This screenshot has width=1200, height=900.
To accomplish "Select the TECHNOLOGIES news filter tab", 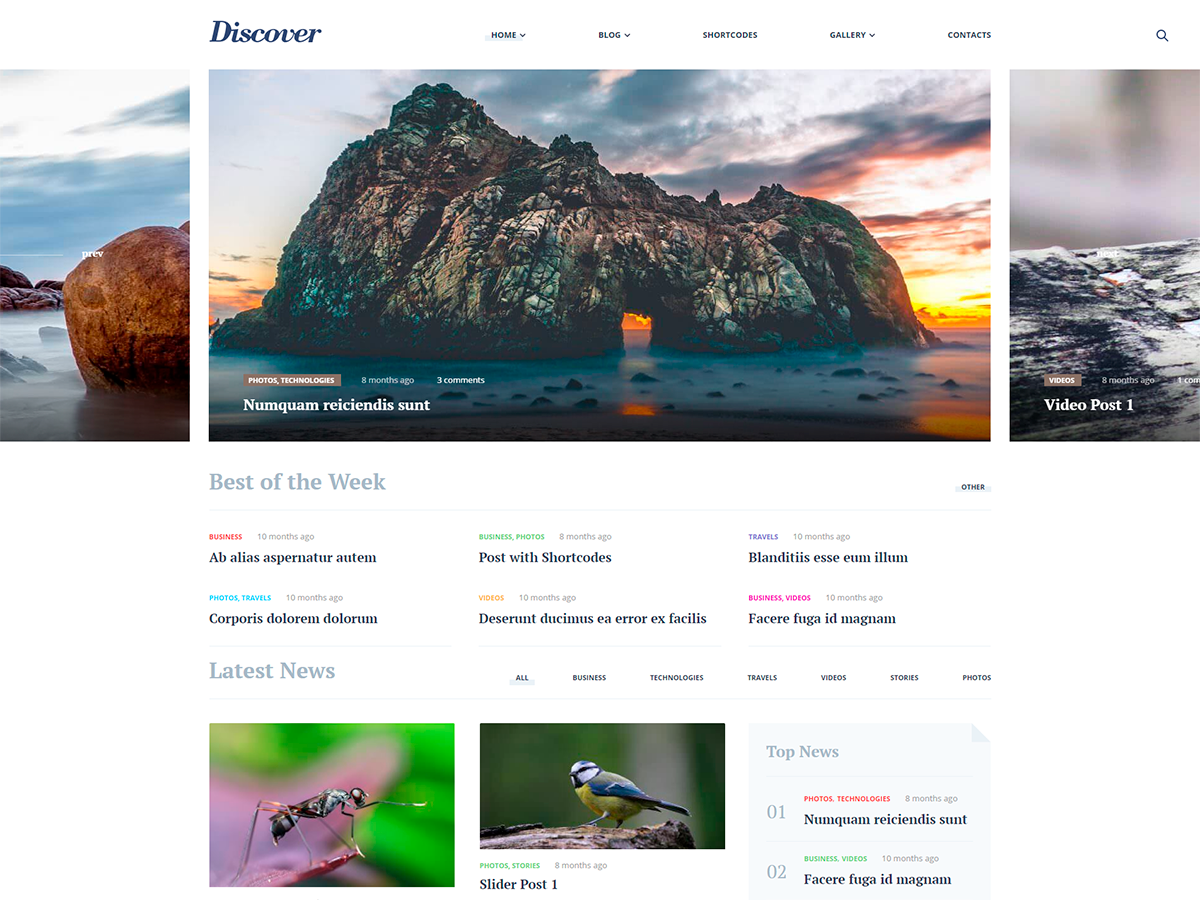I will click(676, 677).
